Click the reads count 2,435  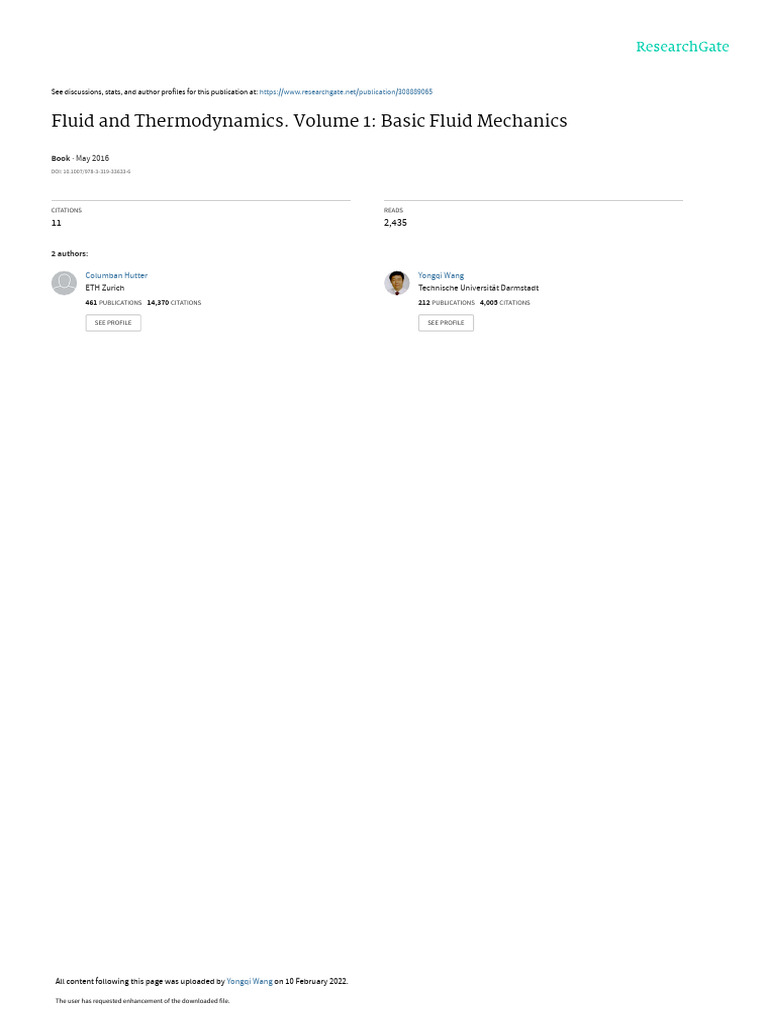[395, 223]
